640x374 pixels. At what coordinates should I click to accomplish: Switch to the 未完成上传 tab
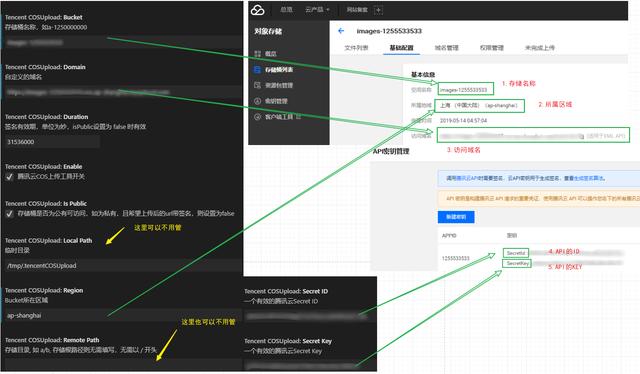(x=540, y=48)
